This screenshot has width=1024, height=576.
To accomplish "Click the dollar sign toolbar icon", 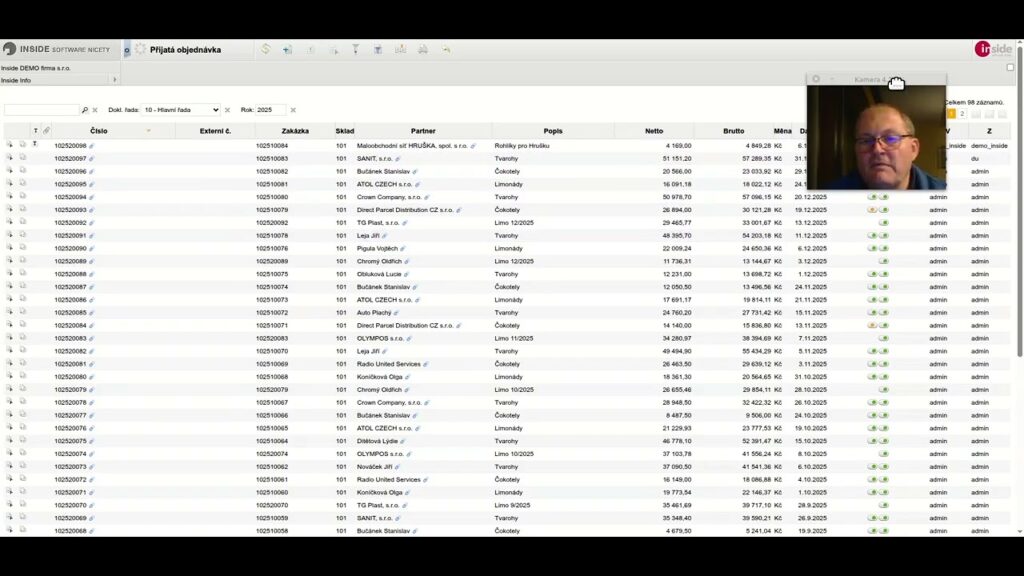I will tap(265, 49).
